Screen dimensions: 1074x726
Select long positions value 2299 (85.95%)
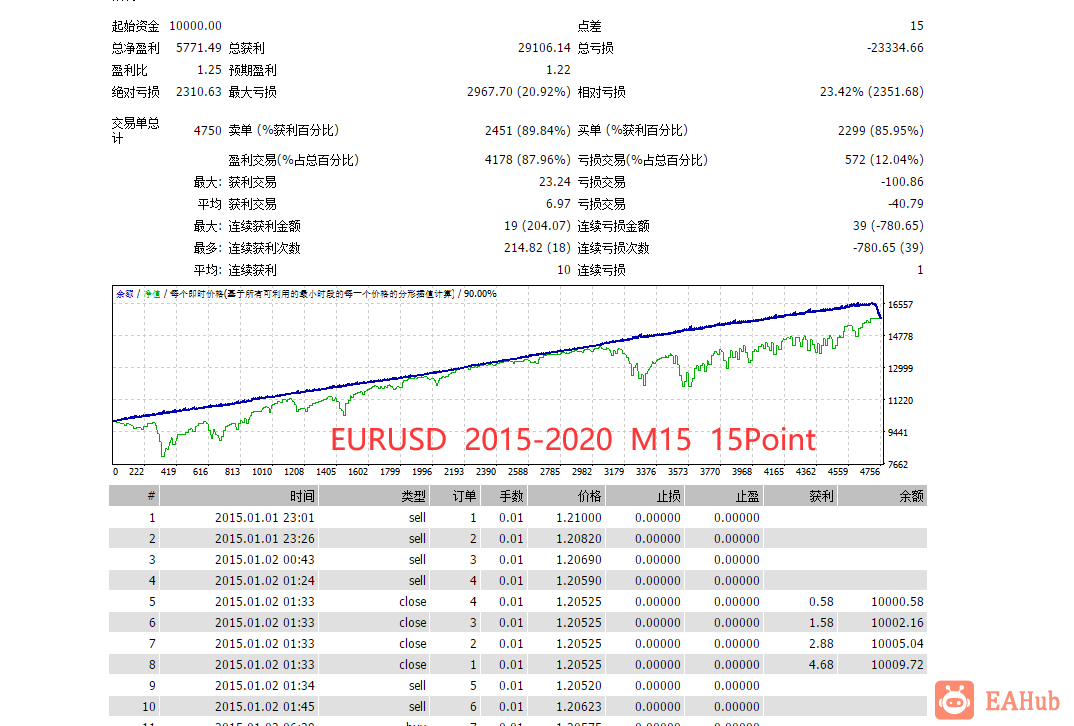pyautogui.click(x=880, y=130)
